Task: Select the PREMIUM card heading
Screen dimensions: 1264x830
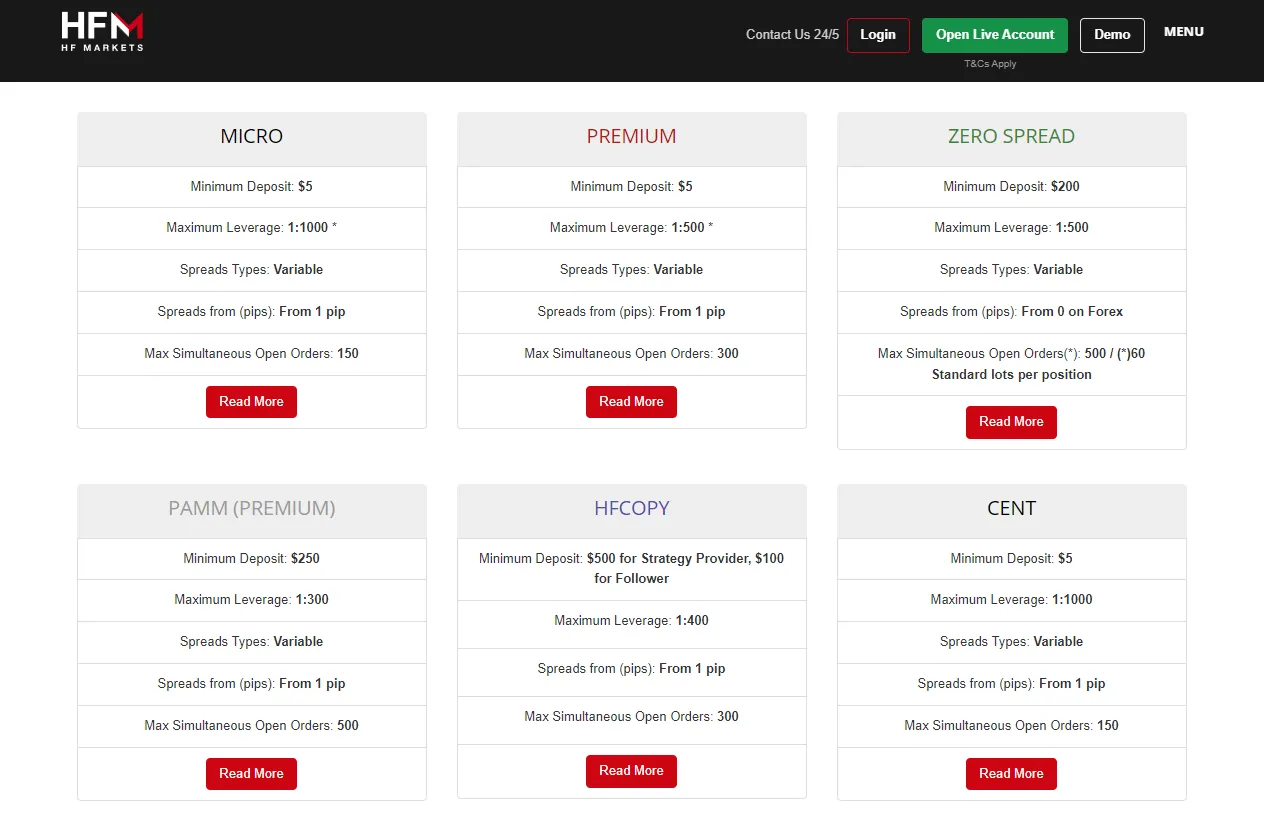Action: click(632, 137)
